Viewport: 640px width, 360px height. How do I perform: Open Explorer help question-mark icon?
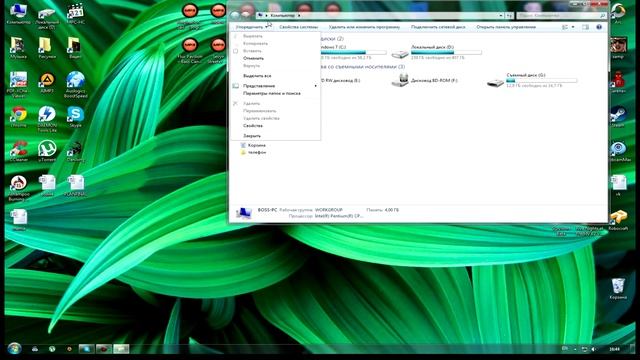coord(599,27)
